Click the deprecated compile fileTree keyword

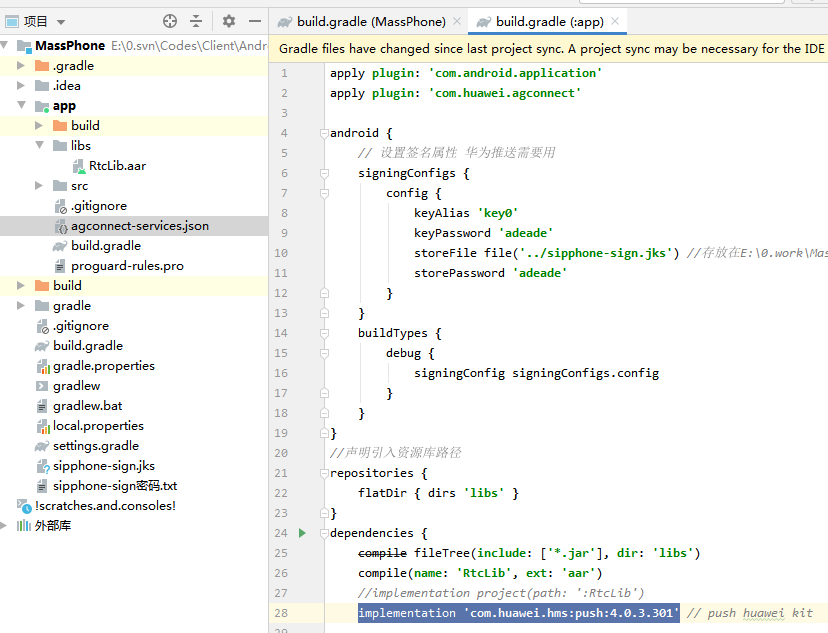point(382,553)
